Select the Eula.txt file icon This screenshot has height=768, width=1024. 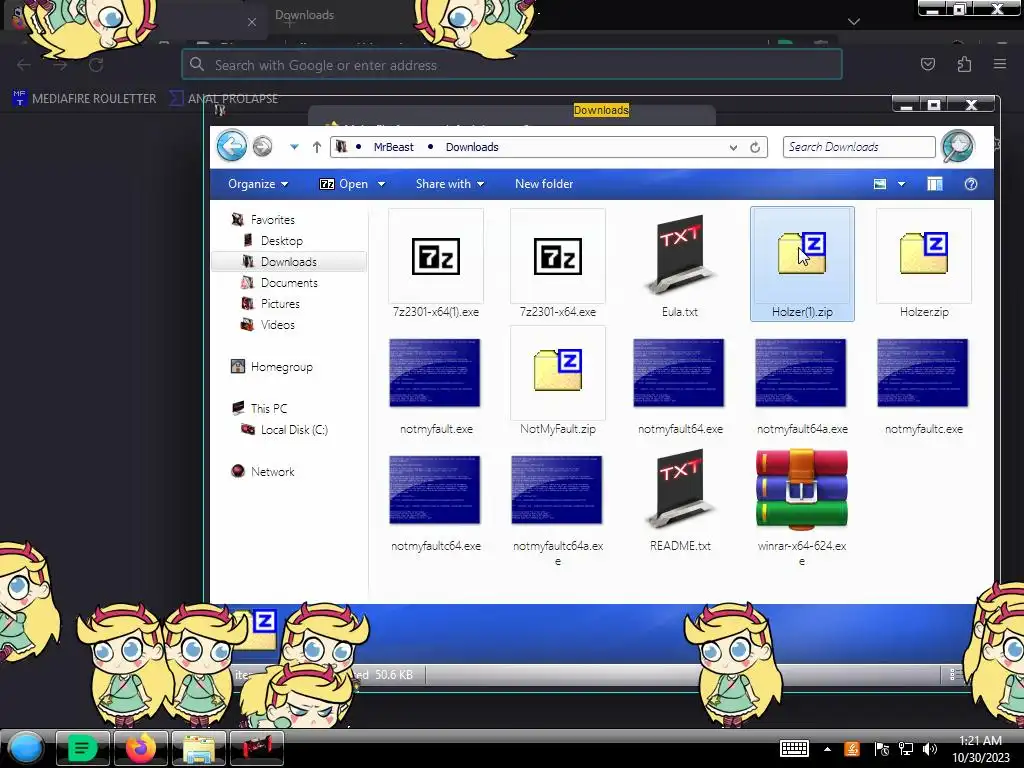[680, 255]
